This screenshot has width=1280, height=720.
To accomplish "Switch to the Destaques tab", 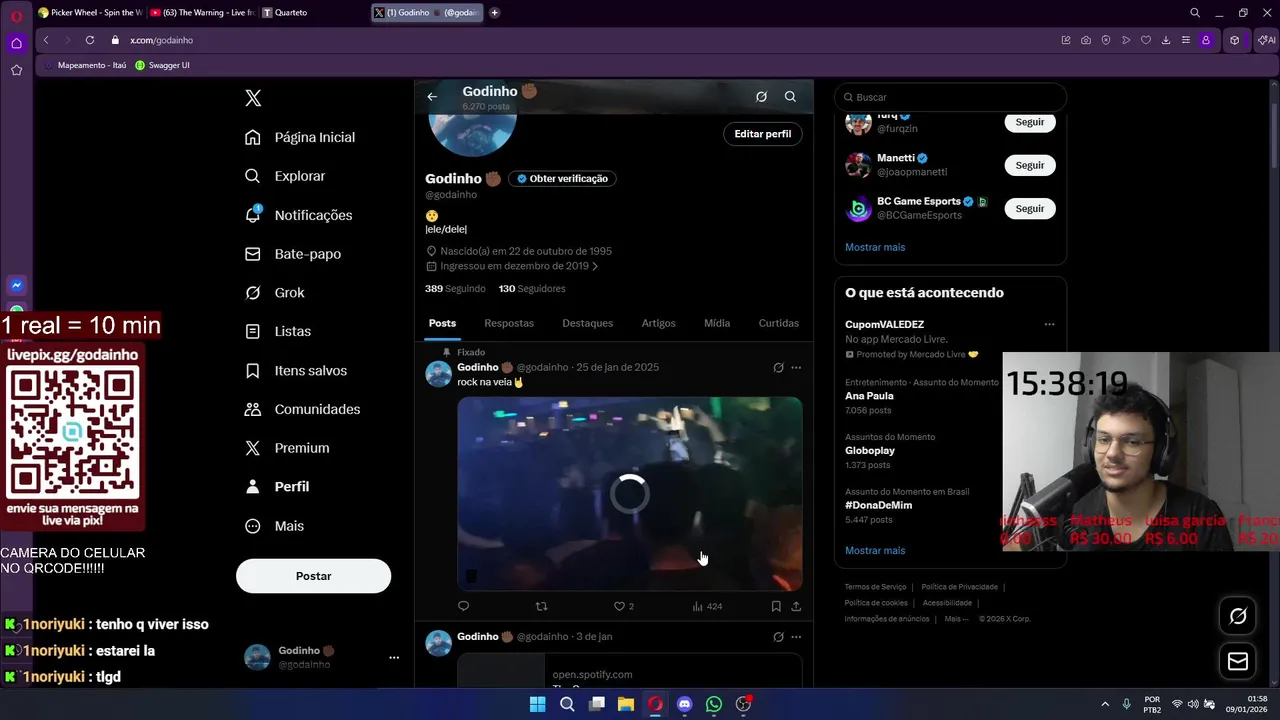I will point(587,323).
